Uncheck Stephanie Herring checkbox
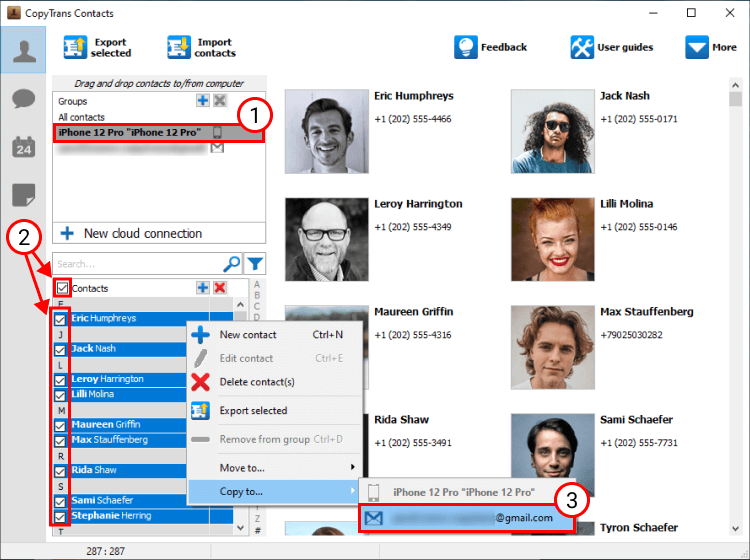750x560 pixels. (x=60, y=517)
